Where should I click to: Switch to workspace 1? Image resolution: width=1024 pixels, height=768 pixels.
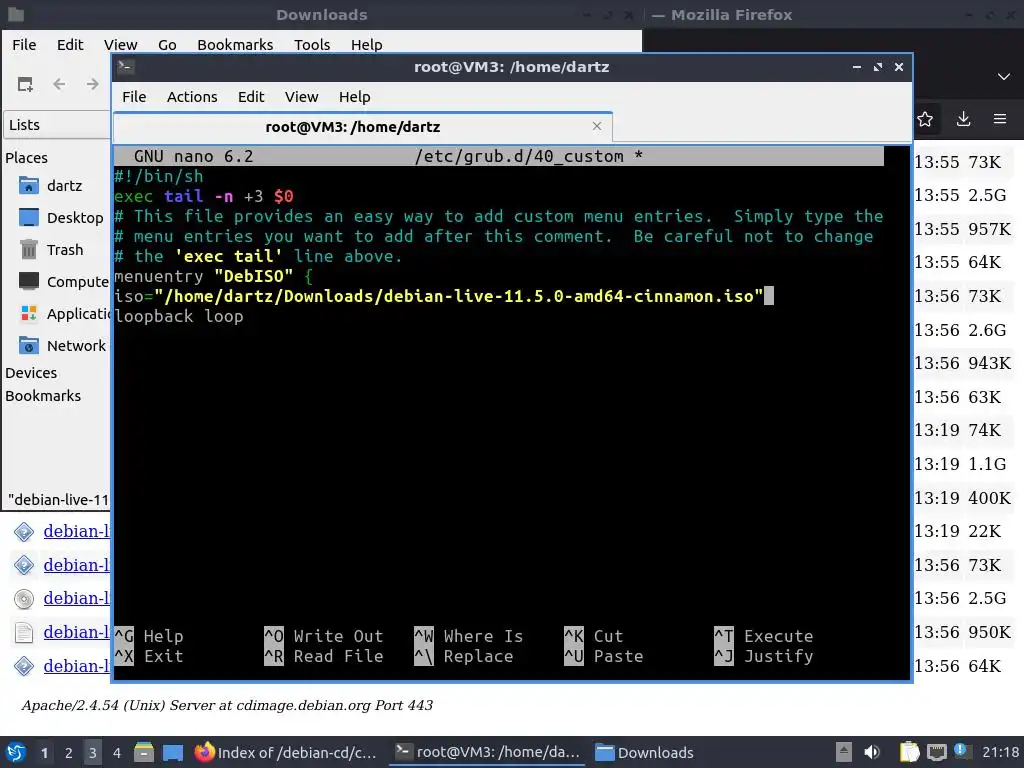tap(44, 753)
